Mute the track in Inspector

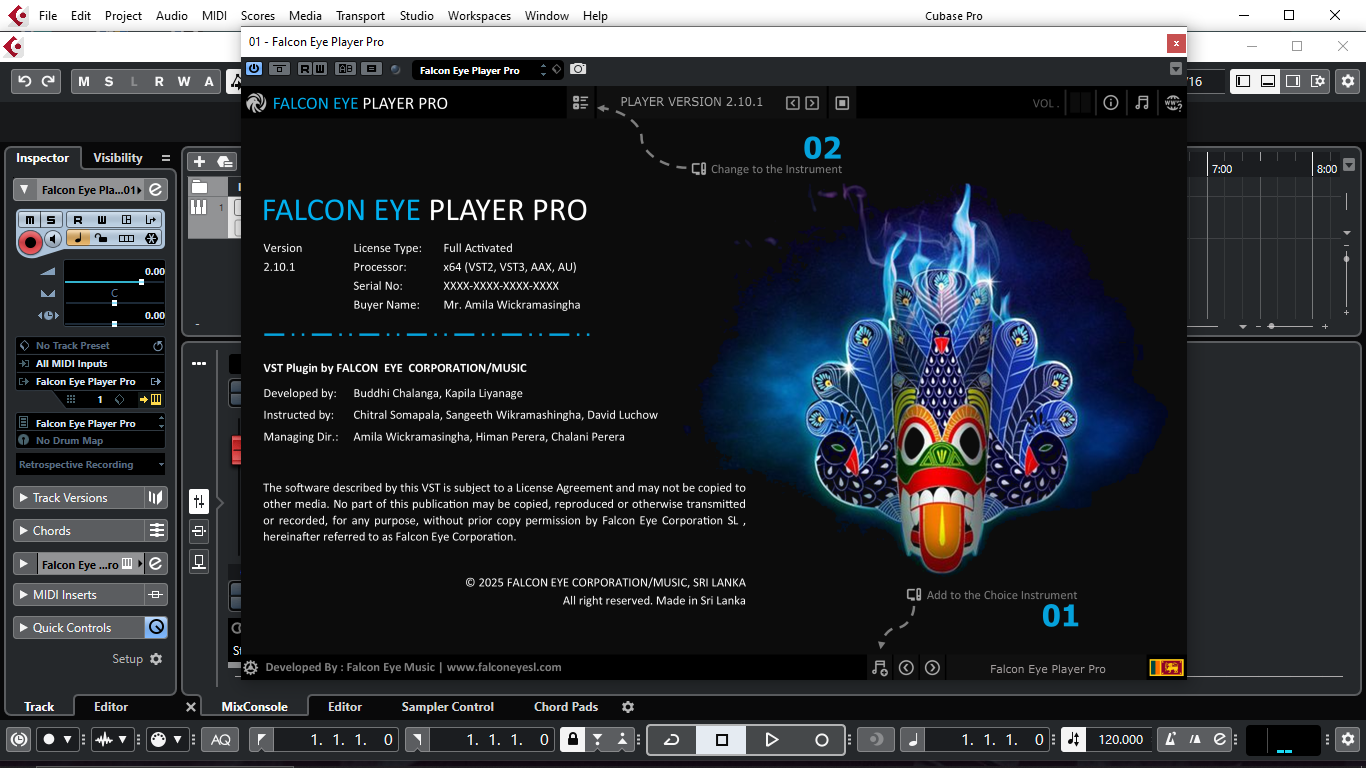point(30,219)
